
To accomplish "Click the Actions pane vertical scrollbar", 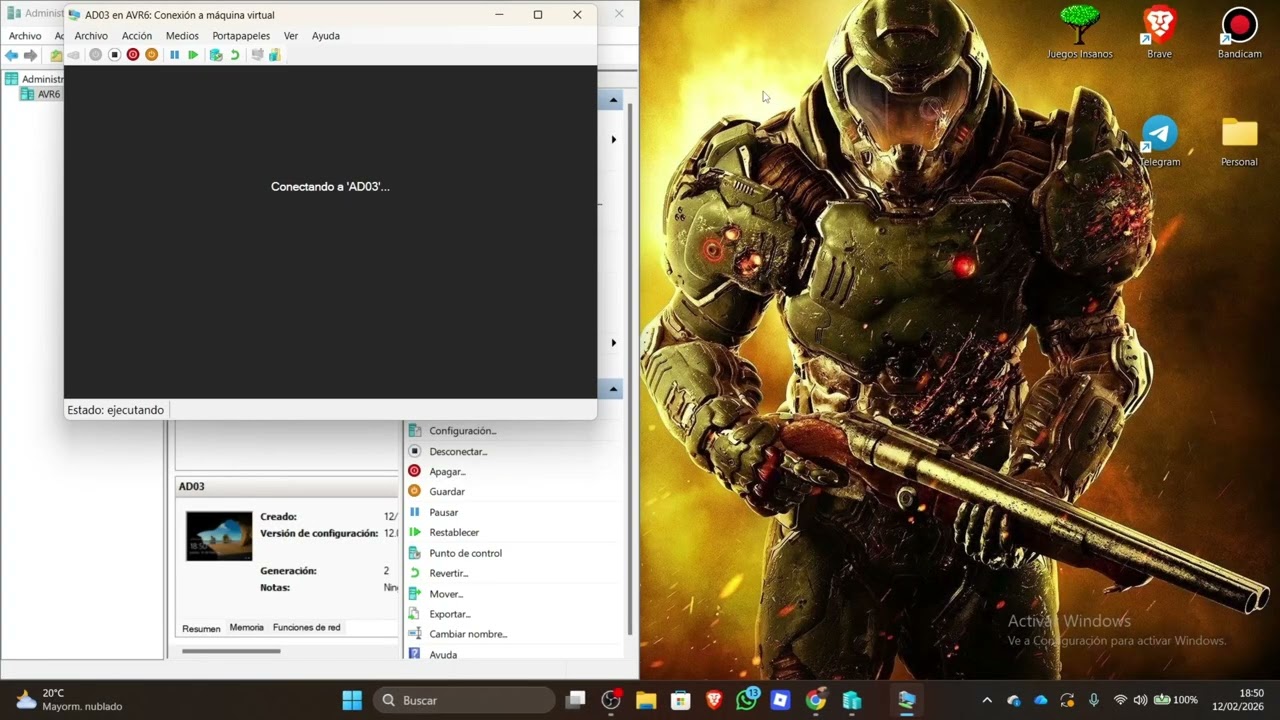I will [x=630, y=367].
